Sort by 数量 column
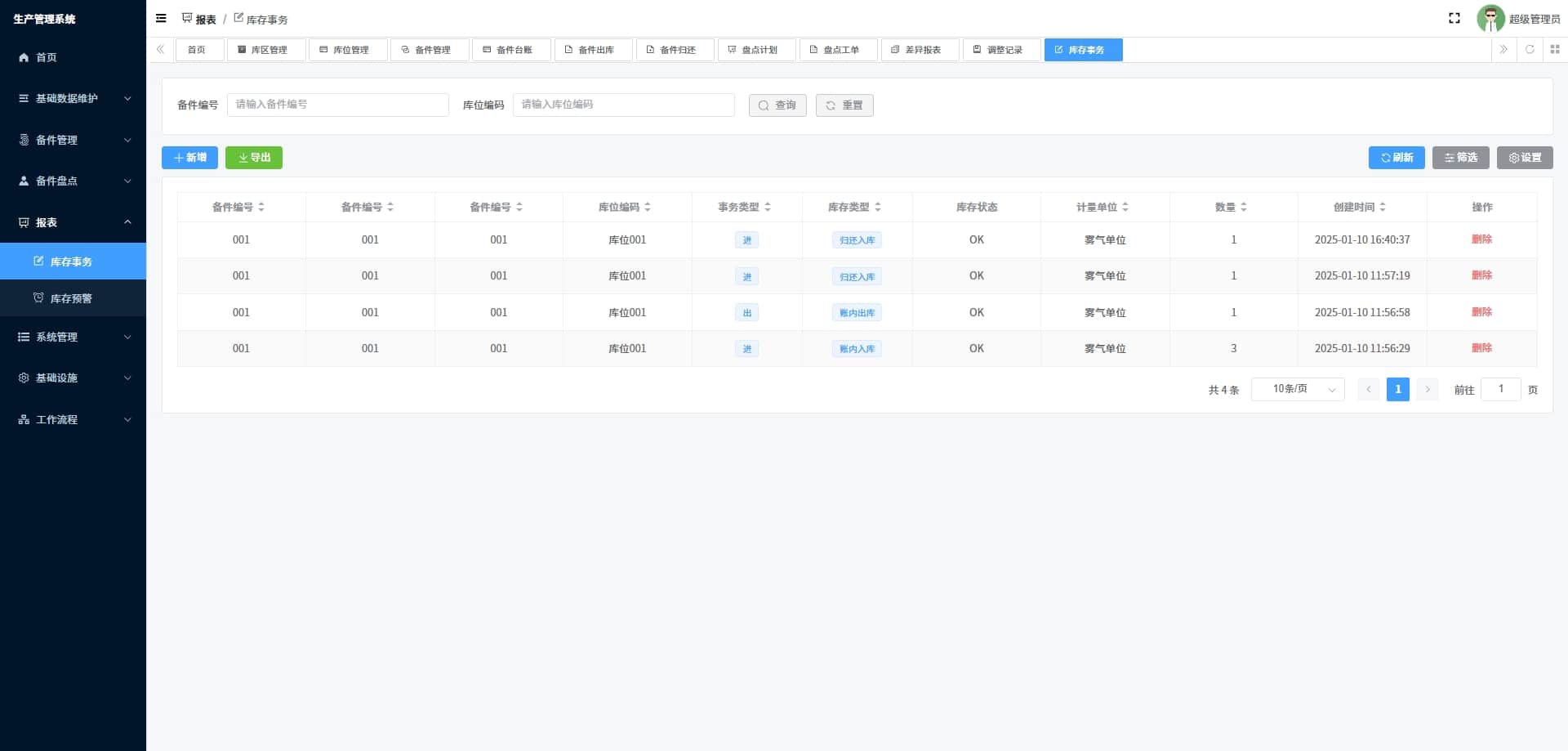The image size is (1568, 751). click(x=1244, y=207)
